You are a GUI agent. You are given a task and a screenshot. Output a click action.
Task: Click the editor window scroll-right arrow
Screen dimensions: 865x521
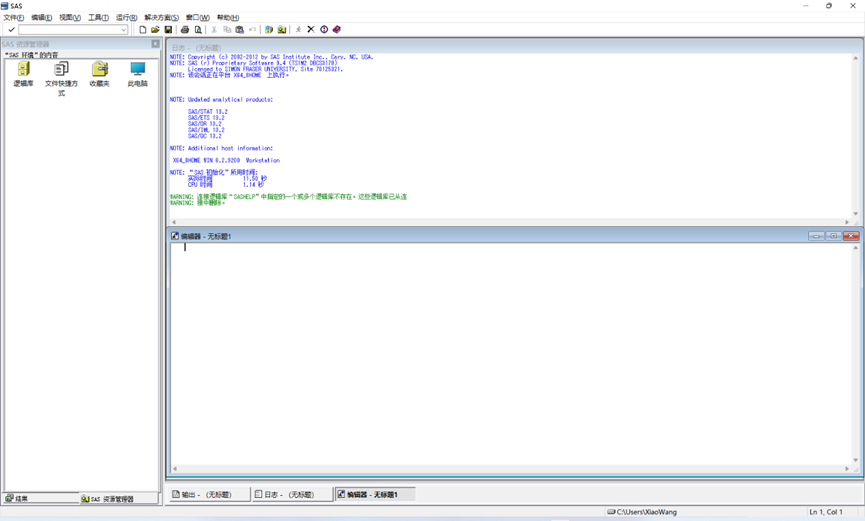point(847,469)
